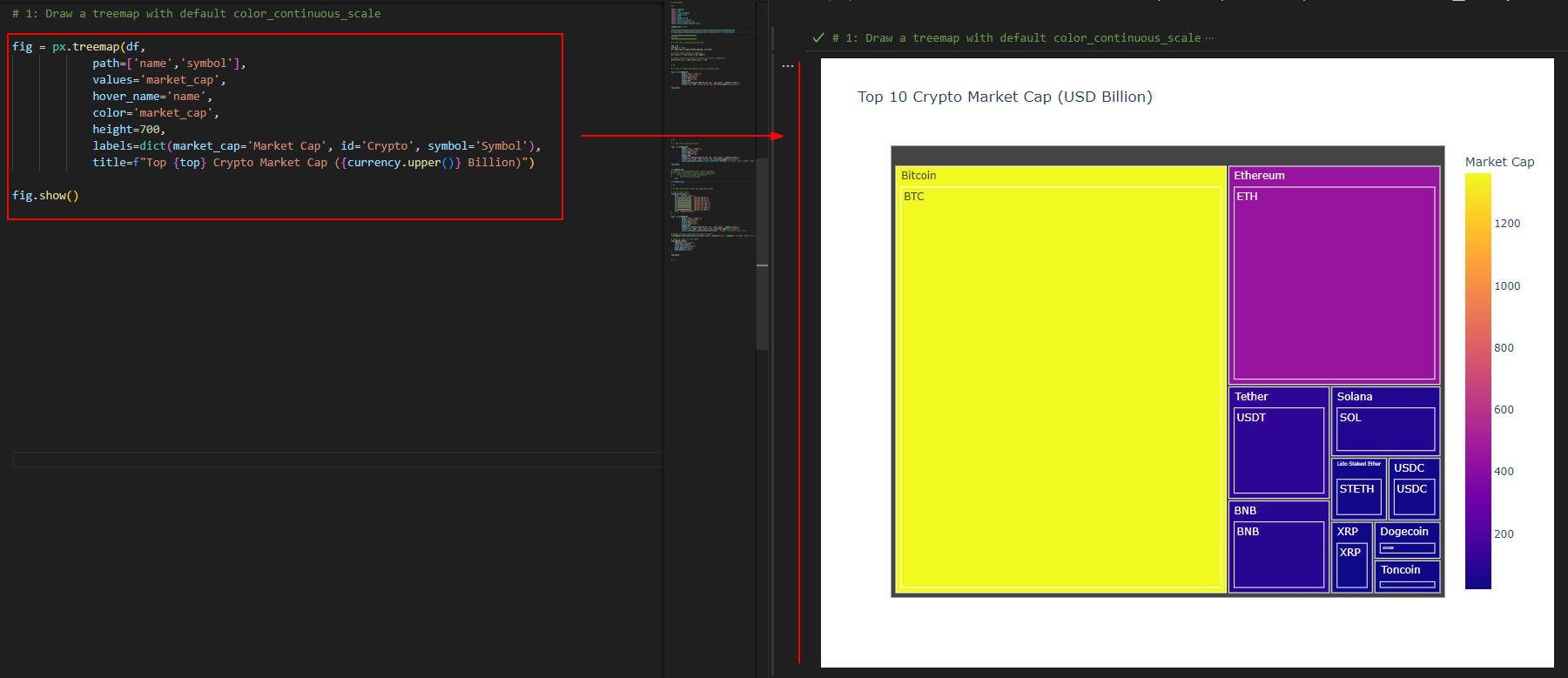Click the BTC yellow tile
1568x678 pixels.
pyautogui.click(x=1060, y=387)
